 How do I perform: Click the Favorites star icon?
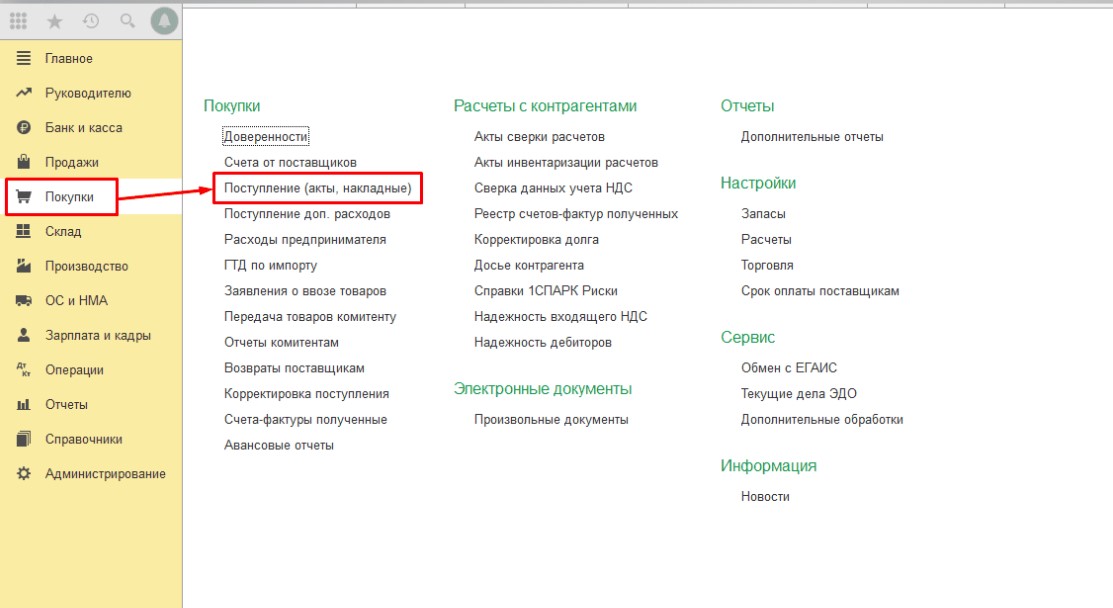point(55,20)
